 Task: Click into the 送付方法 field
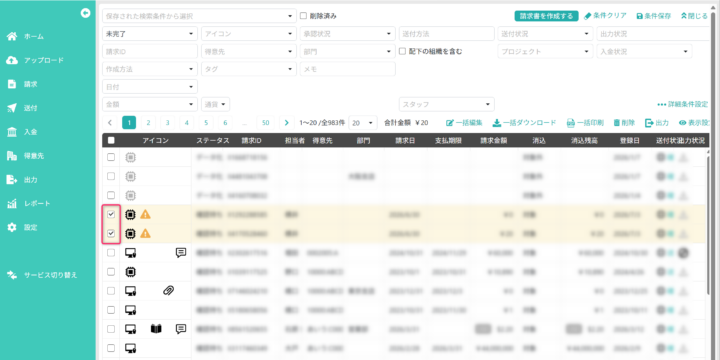[x=447, y=34]
